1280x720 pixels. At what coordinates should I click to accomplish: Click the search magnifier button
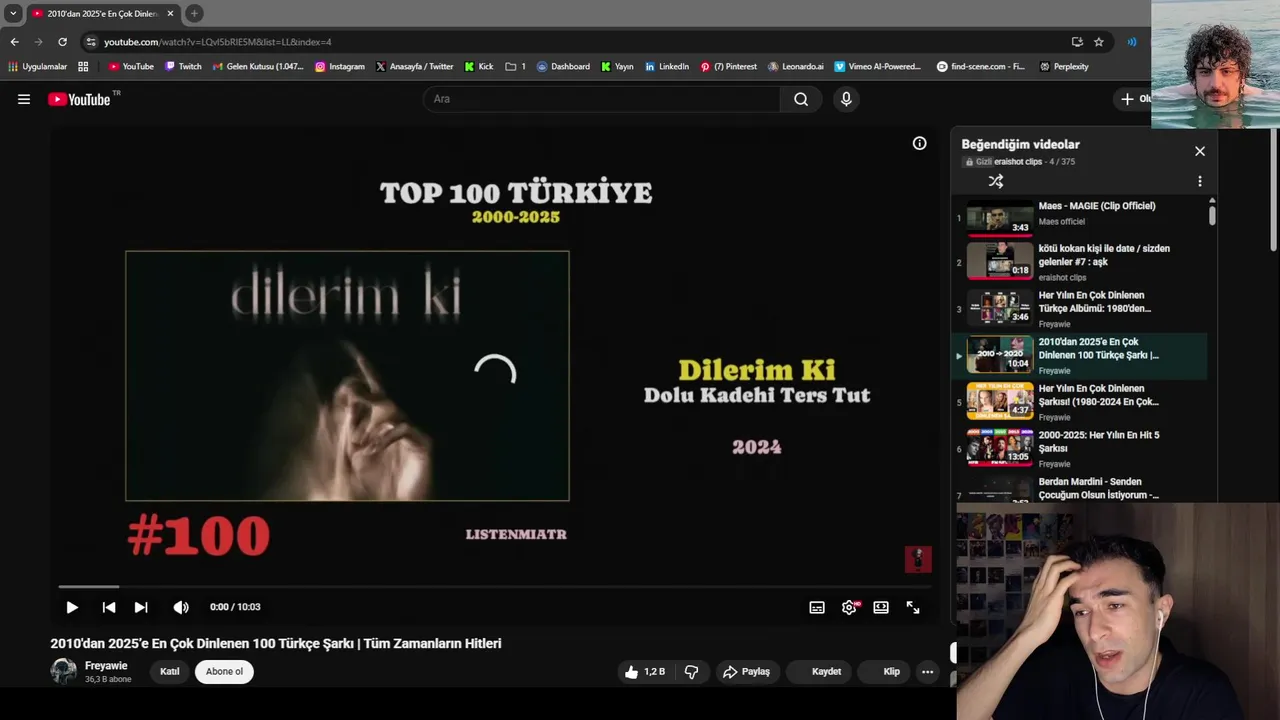click(x=801, y=99)
